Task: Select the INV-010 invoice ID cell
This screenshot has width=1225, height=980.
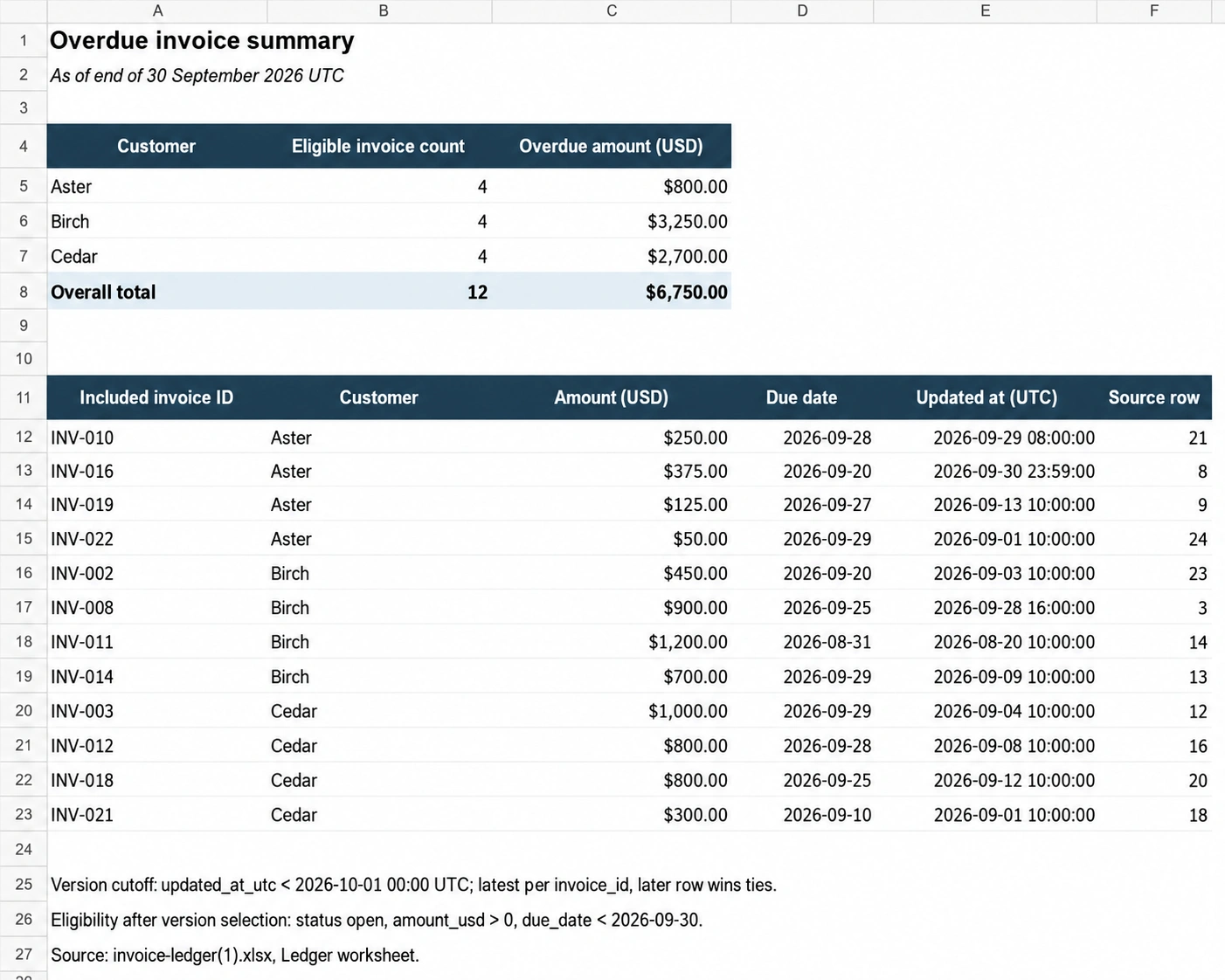Action: coord(157,438)
